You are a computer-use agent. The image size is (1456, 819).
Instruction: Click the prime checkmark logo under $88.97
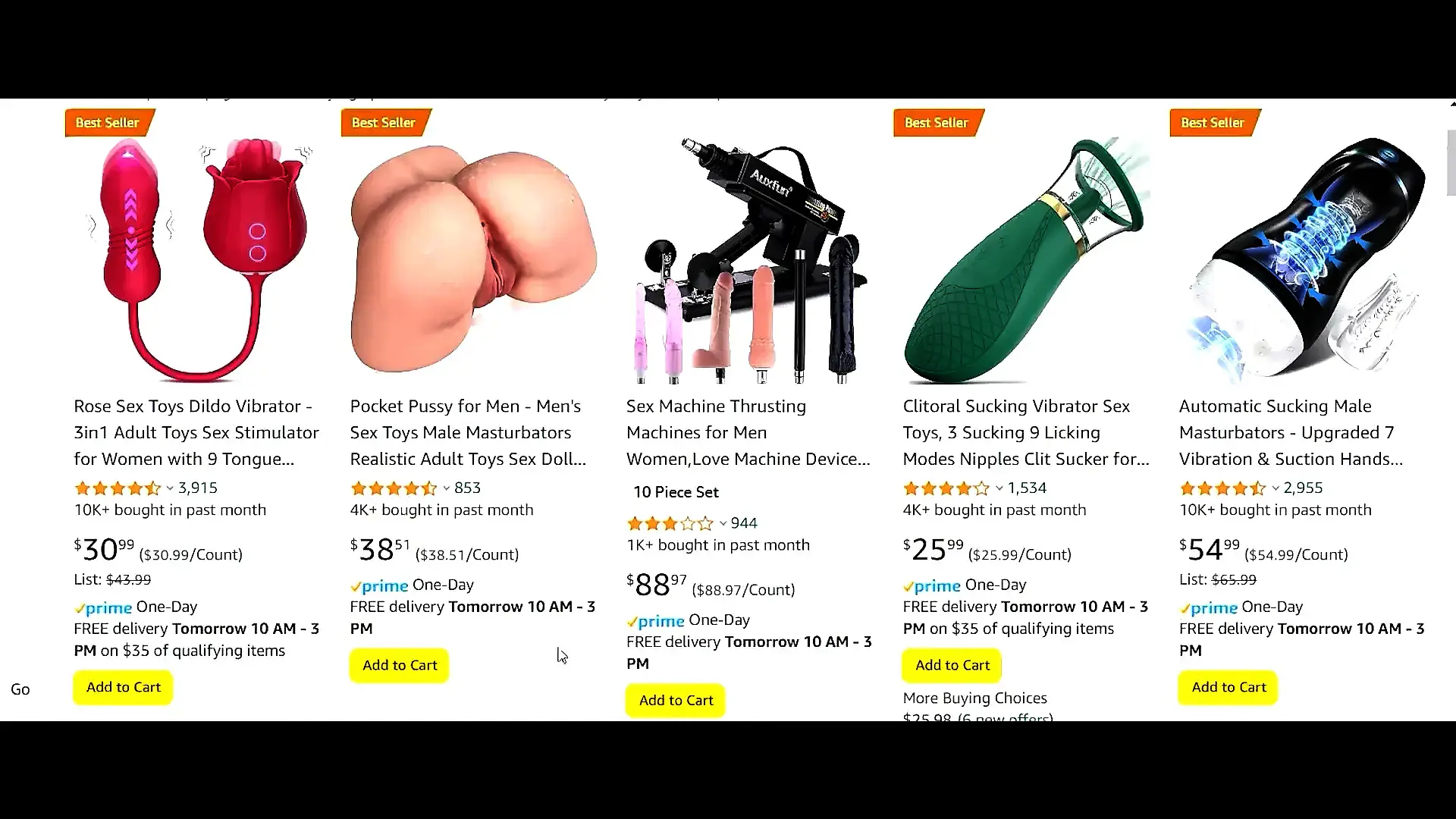coord(655,621)
